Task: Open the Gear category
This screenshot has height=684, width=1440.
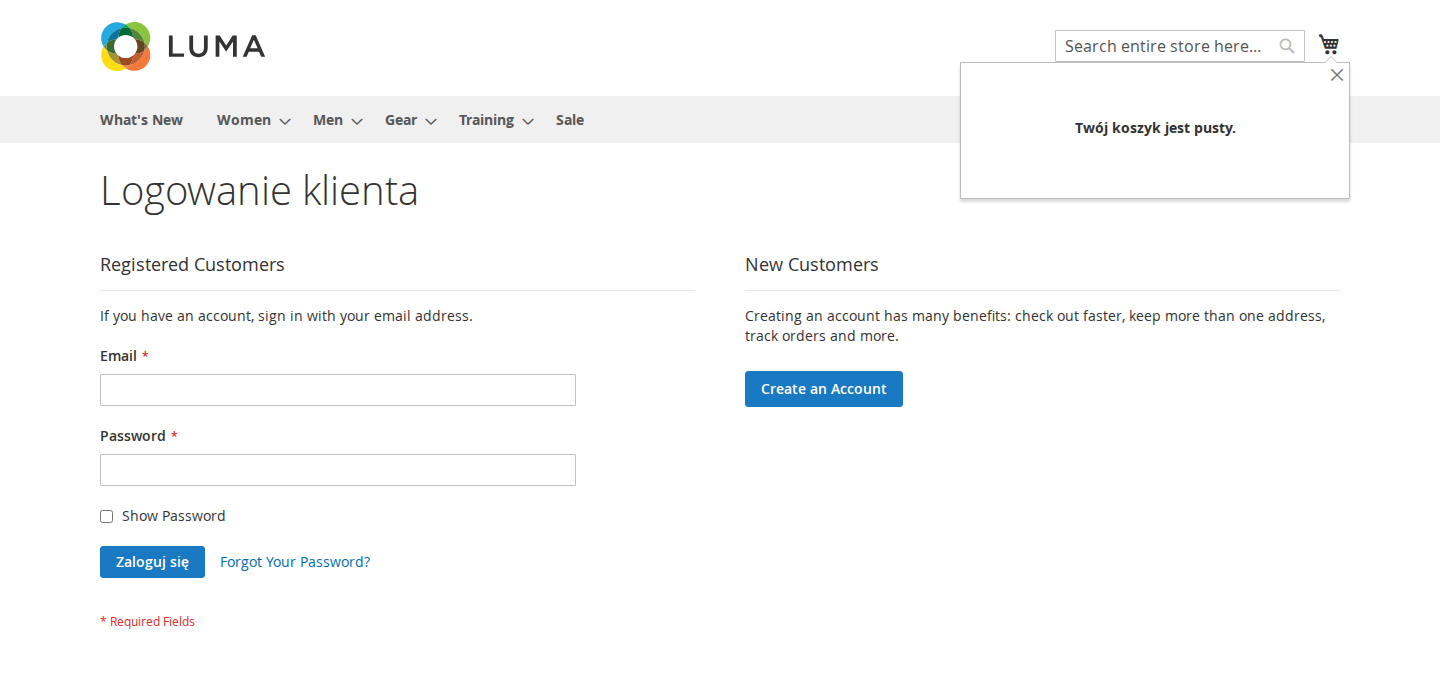Action: point(401,120)
